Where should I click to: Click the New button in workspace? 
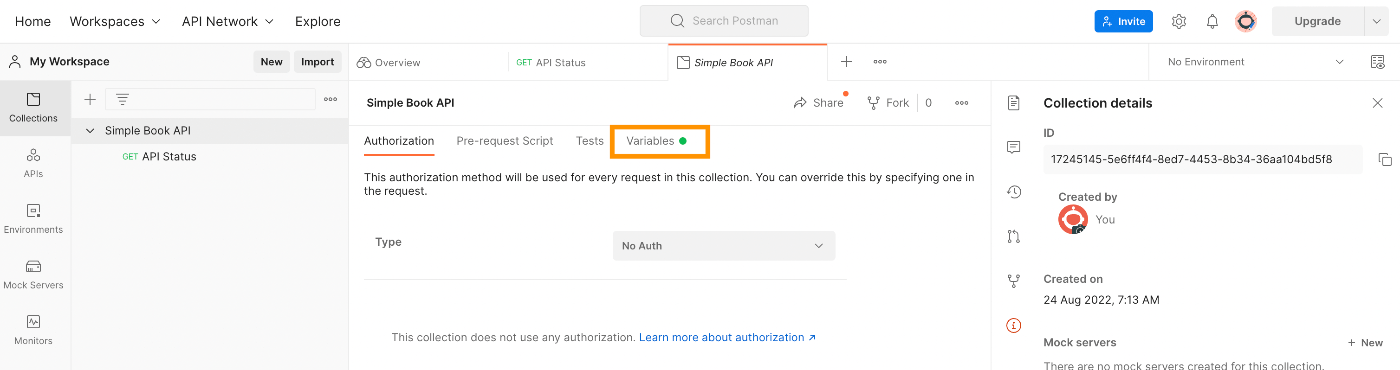[271, 62]
